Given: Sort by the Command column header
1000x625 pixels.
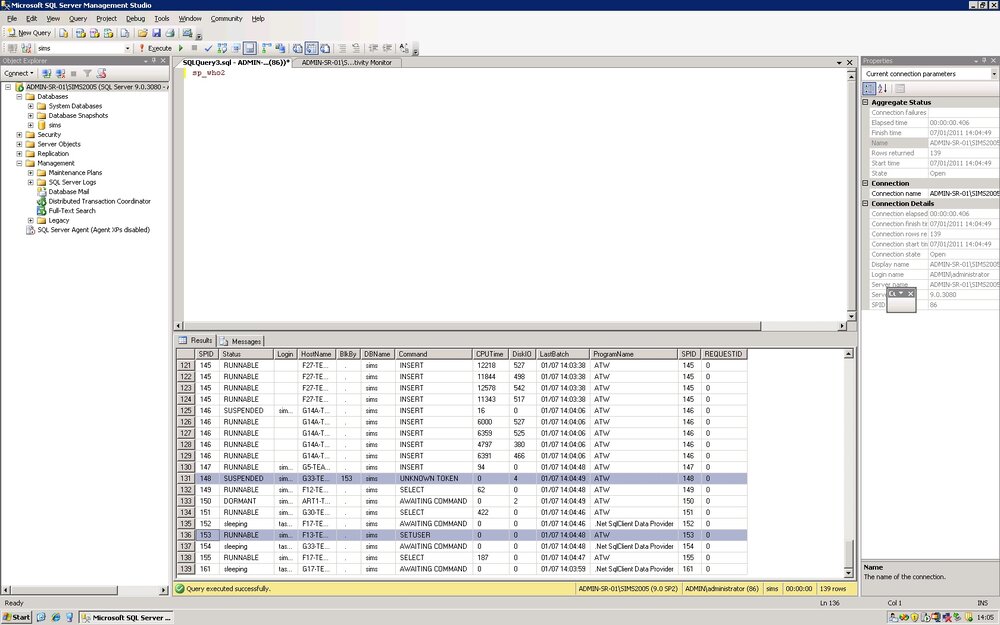Looking at the screenshot, I should [434, 354].
